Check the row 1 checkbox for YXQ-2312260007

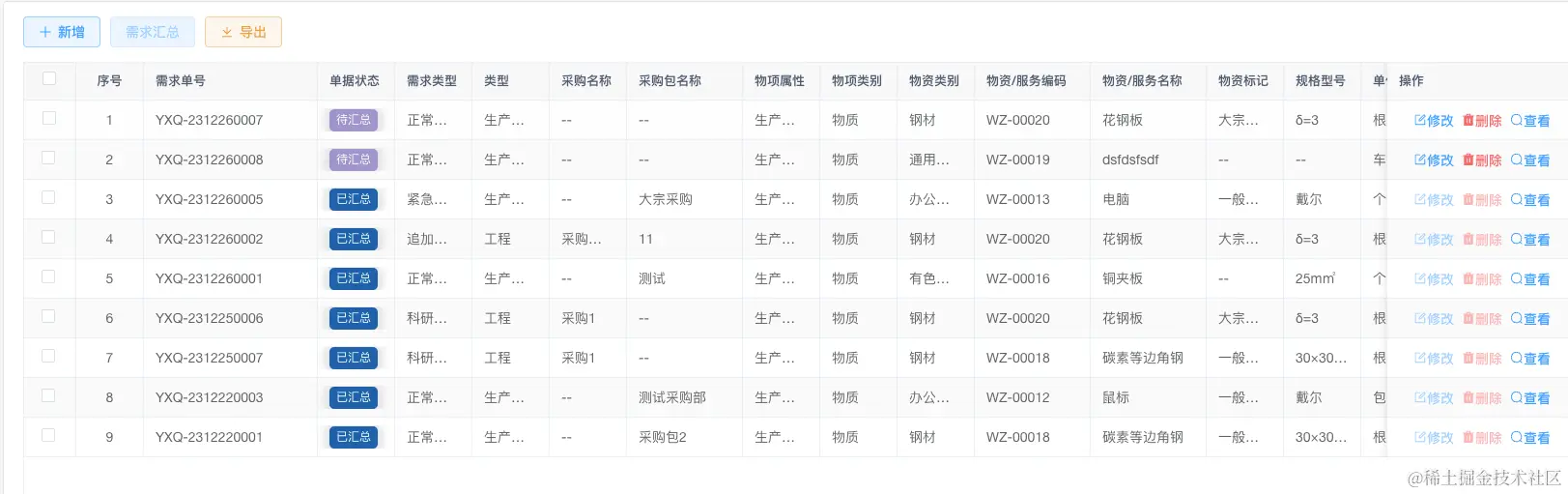[x=49, y=119]
